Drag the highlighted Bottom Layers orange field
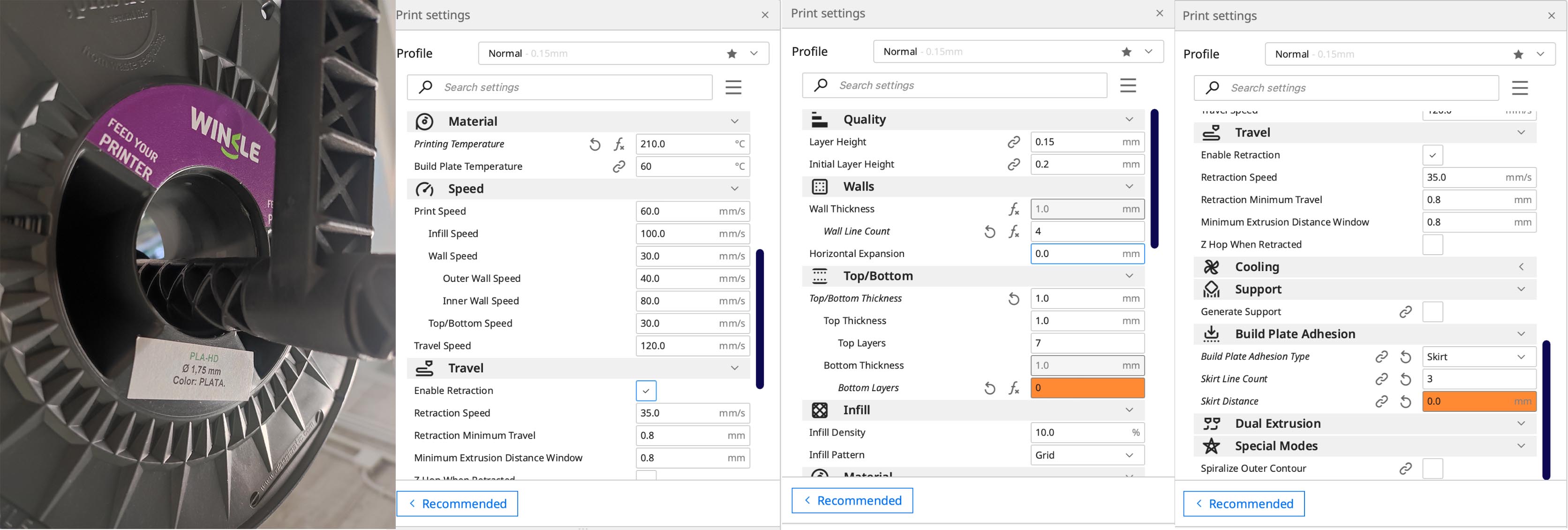 [x=1085, y=387]
